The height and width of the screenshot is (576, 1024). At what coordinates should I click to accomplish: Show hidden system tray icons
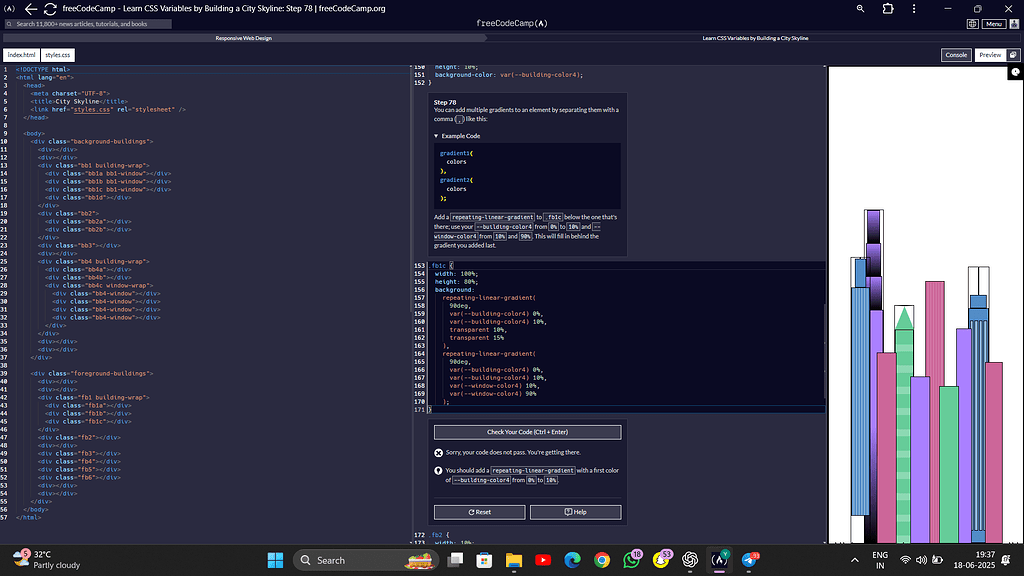(853, 561)
